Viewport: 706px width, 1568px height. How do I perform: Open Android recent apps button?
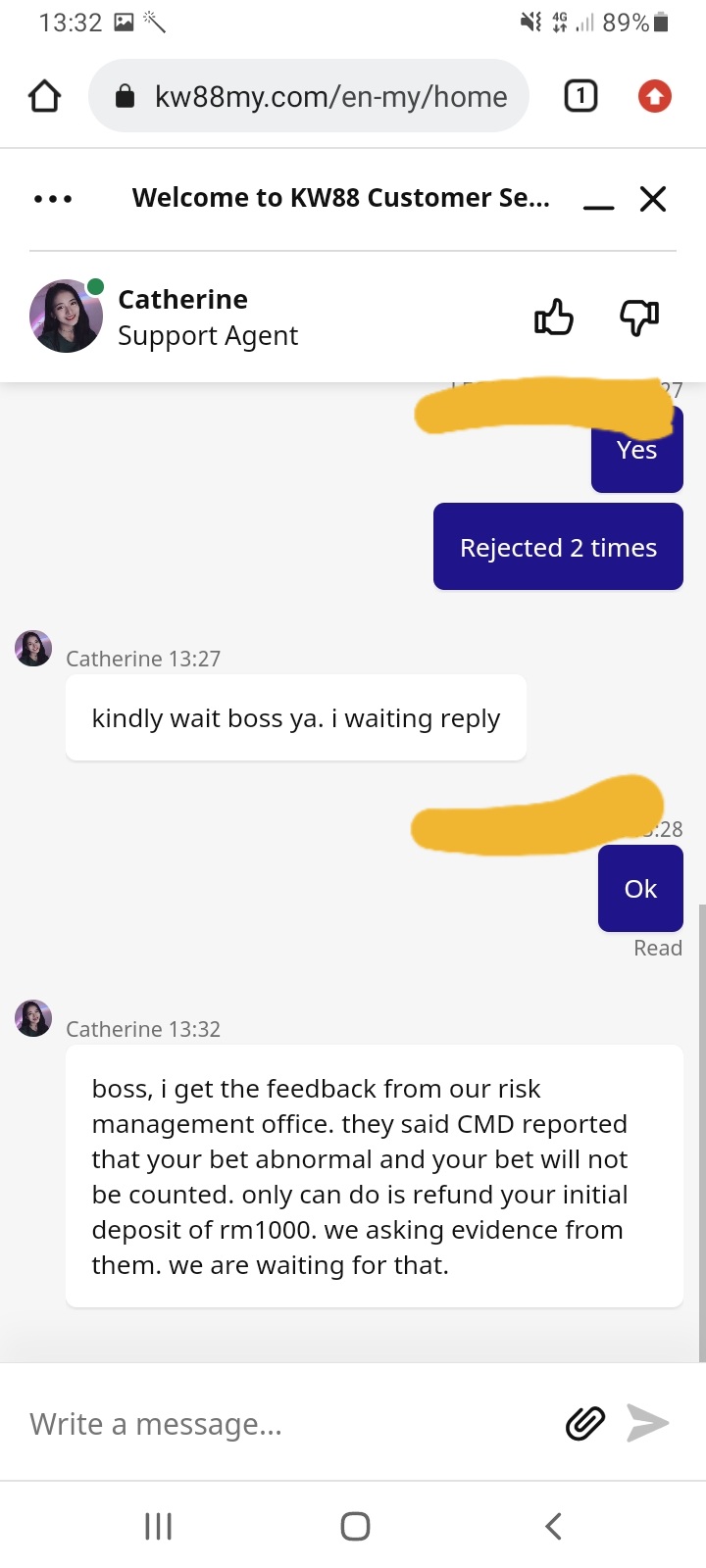tap(158, 1526)
